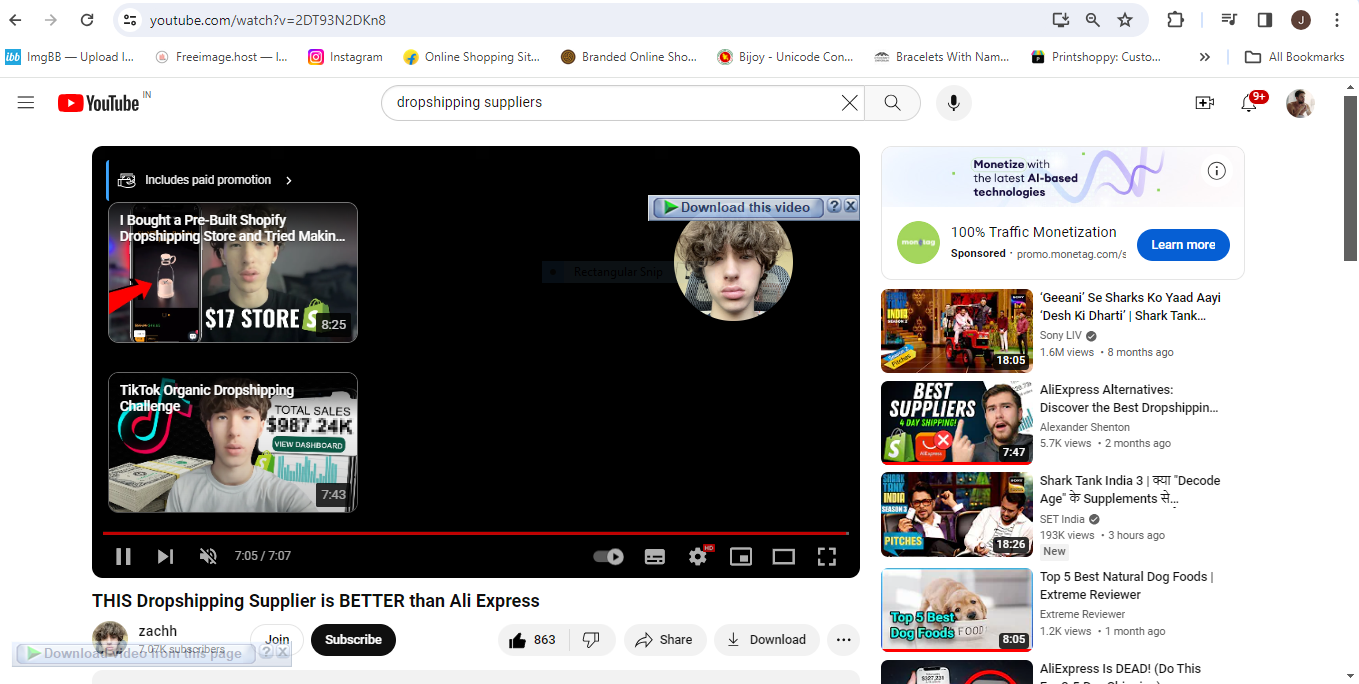1359x684 pixels.
Task: Open help icon on Download this video bar
Action: 834,206
